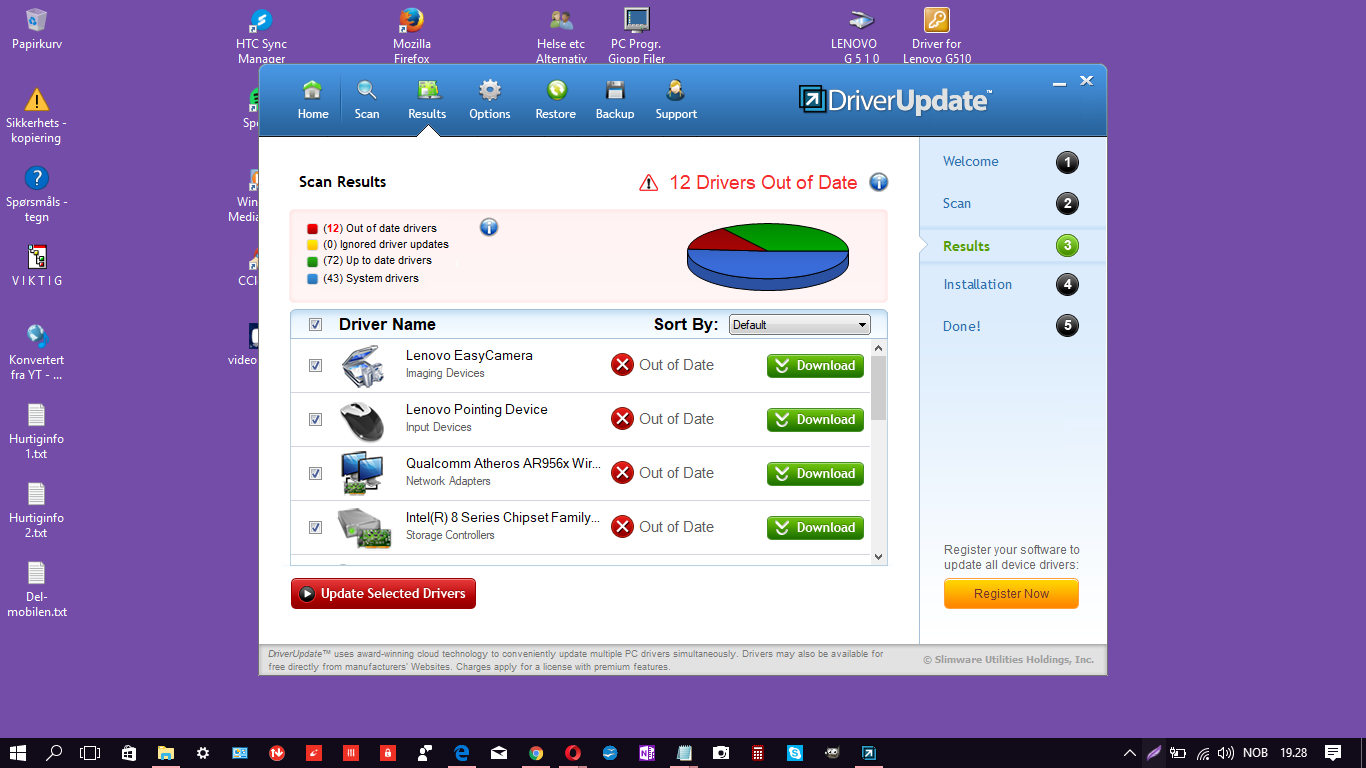Download the Qualcomm Atheros AR956x driver
The width and height of the screenshot is (1366, 768).
point(815,474)
